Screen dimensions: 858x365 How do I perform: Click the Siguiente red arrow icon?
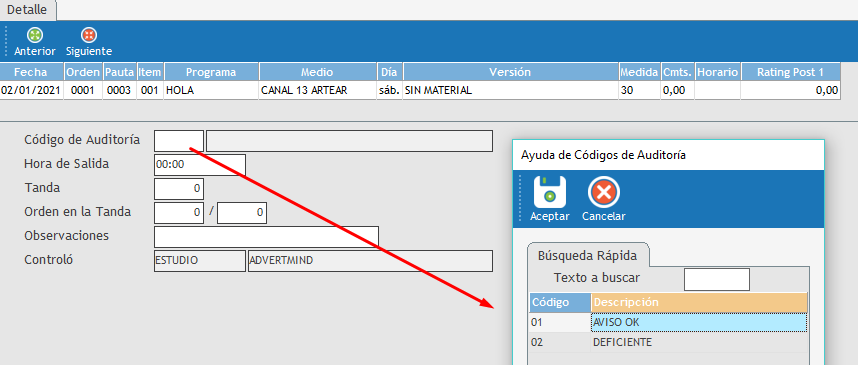89,36
